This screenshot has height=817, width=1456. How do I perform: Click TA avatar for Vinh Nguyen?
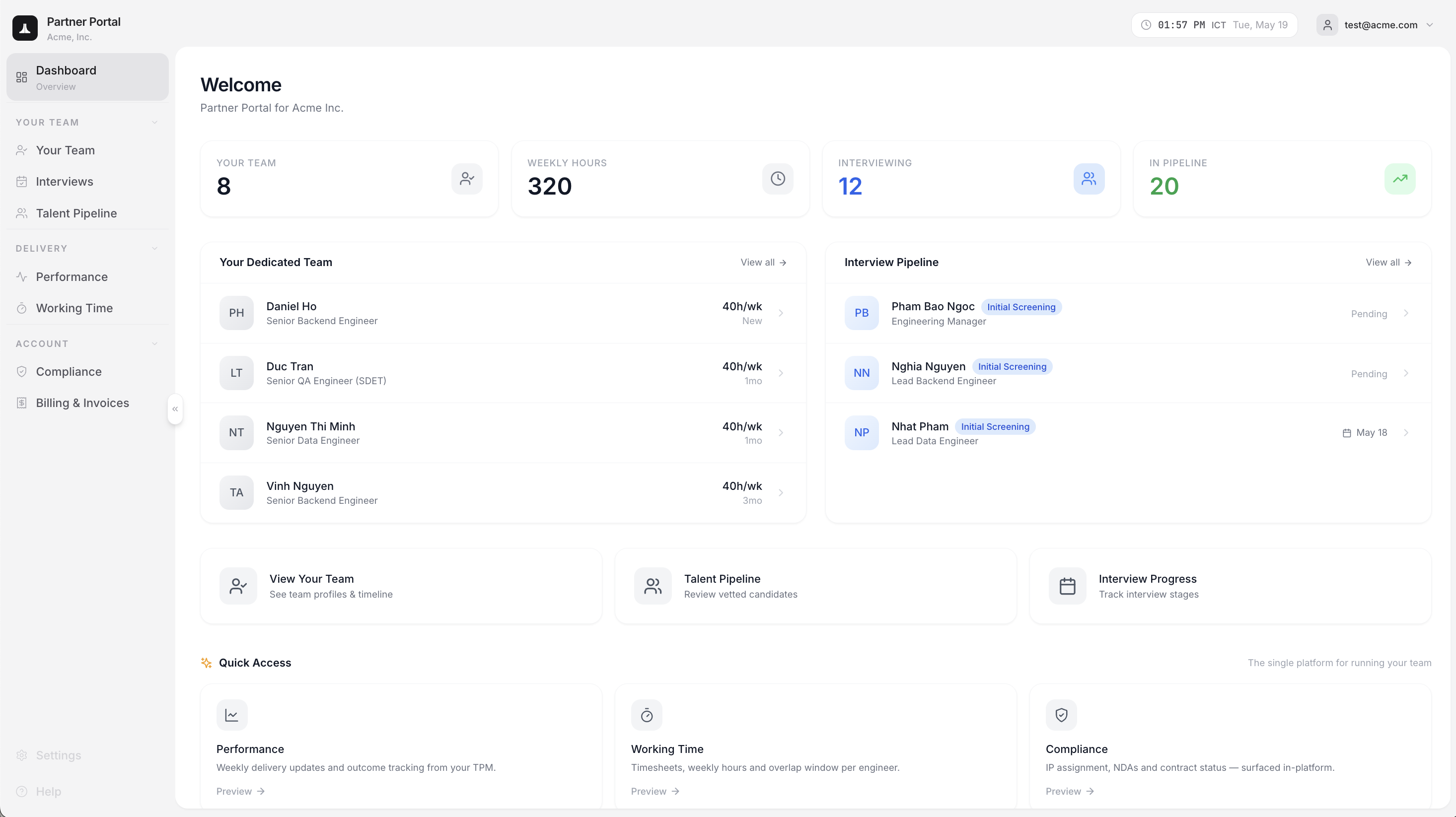pyautogui.click(x=236, y=493)
